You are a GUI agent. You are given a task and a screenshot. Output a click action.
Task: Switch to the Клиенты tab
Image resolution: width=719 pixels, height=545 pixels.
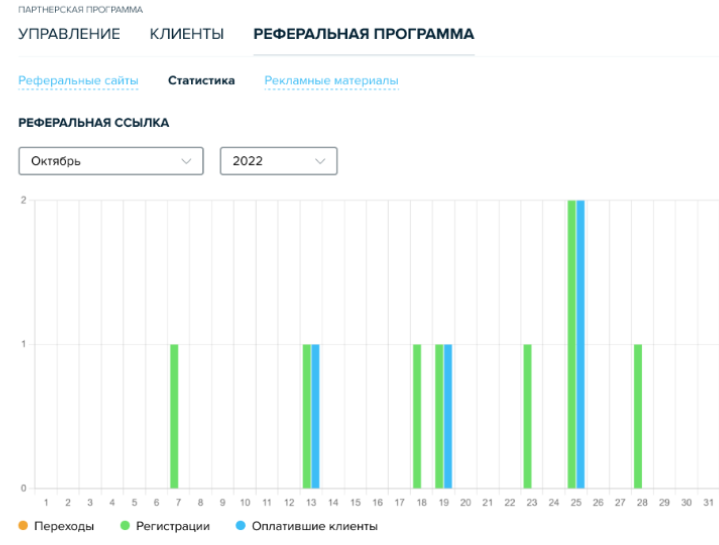(187, 34)
